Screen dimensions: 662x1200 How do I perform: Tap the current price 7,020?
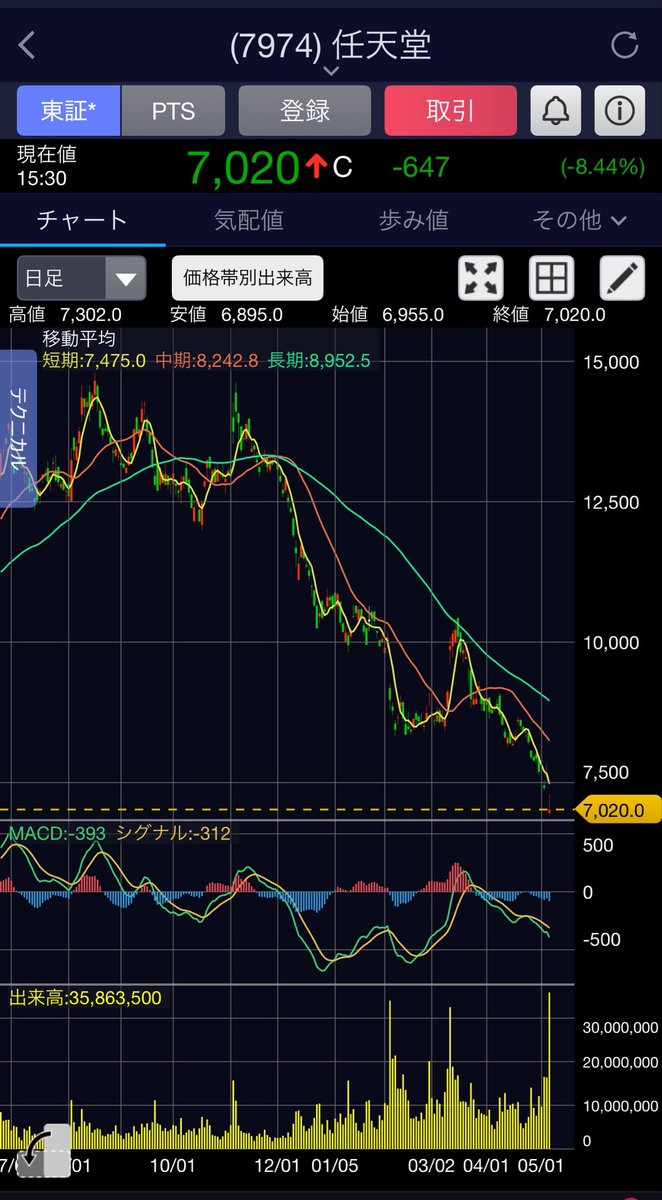[x=243, y=167]
